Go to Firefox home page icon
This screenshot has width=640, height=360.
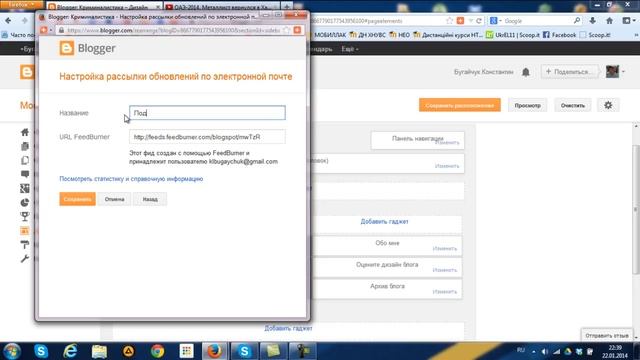tap(609, 20)
